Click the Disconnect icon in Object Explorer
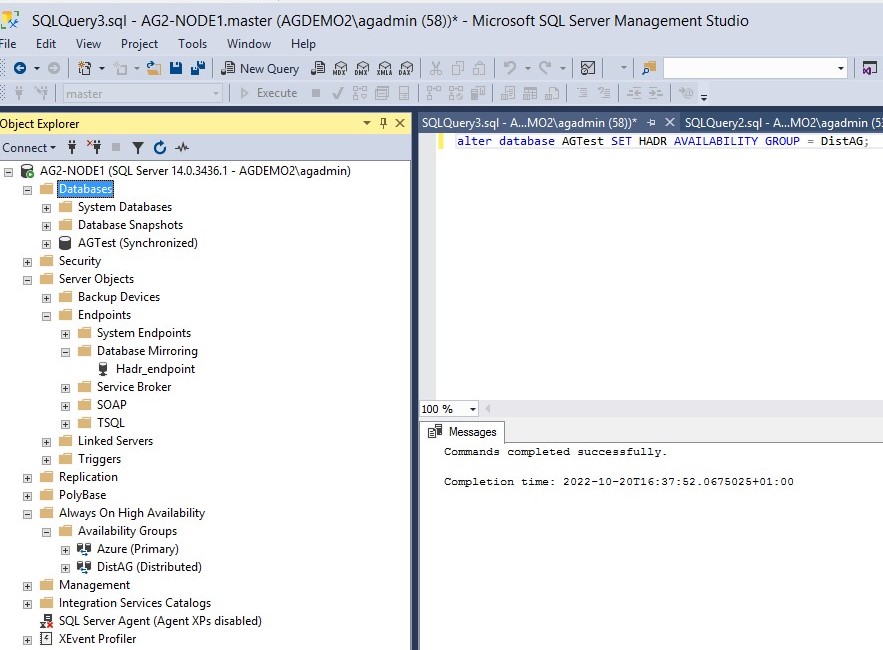This screenshot has height=650, width=883. click(94, 147)
